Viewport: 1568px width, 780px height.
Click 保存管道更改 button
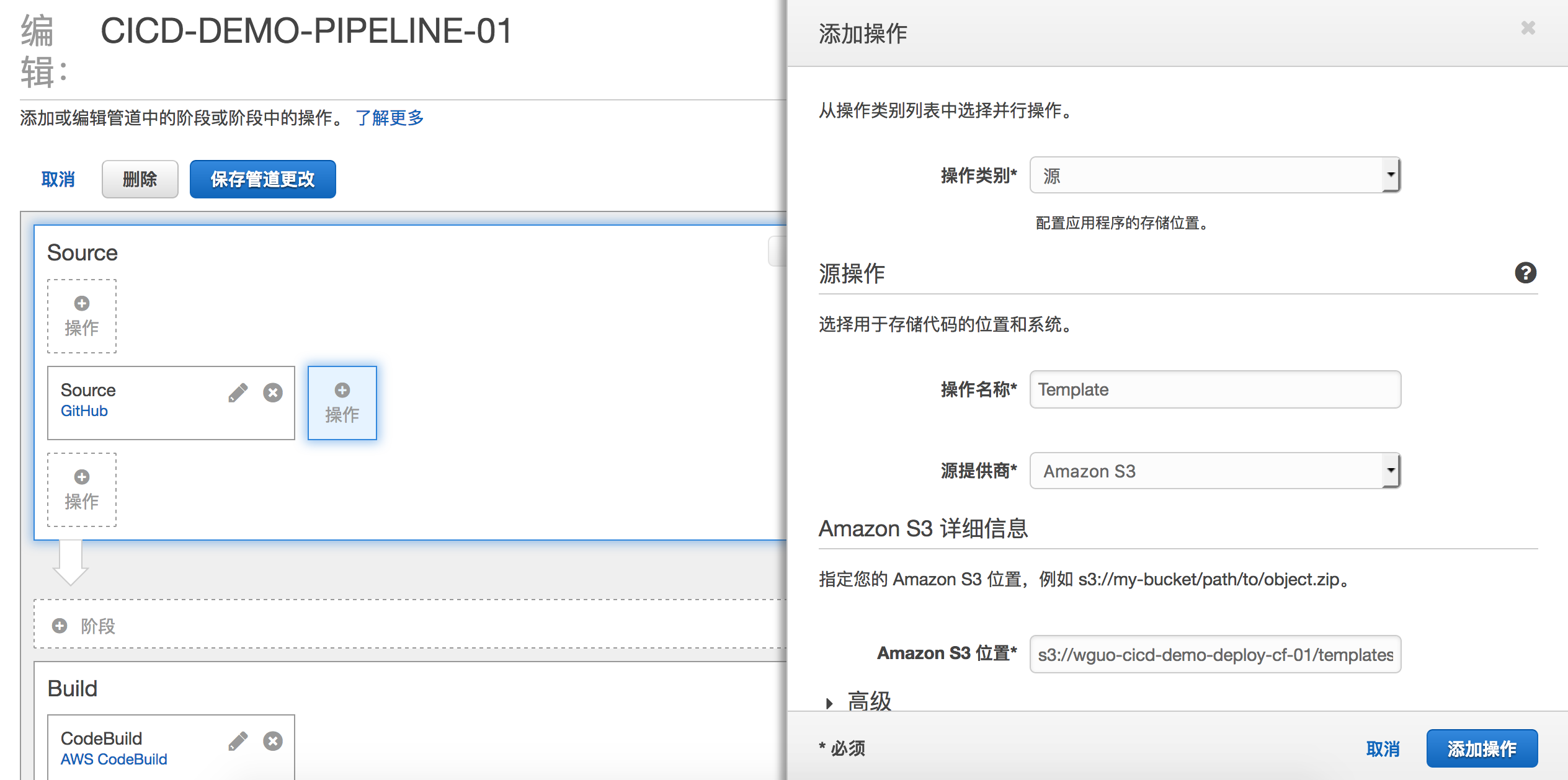[x=262, y=179]
